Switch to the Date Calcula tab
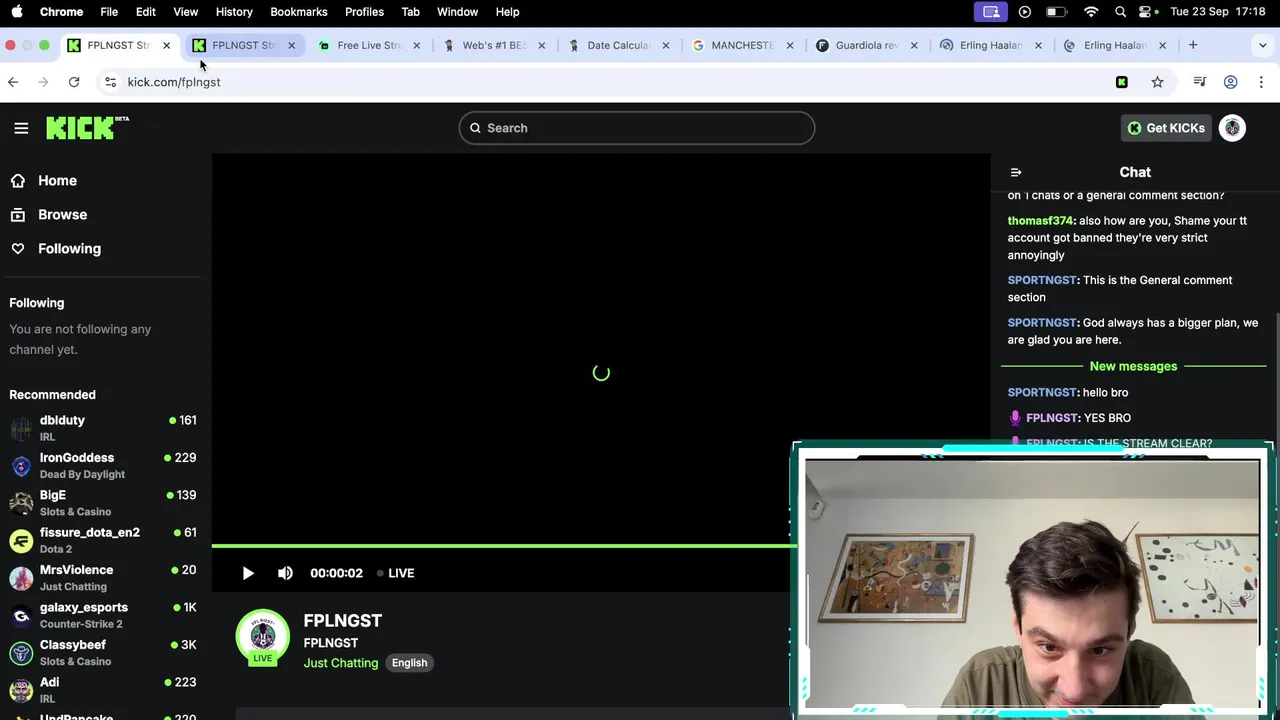 click(x=618, y=45)
